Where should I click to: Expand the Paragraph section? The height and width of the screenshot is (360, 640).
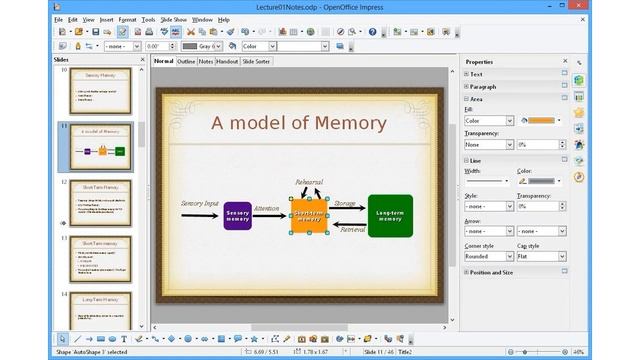(x=466, y=87)
